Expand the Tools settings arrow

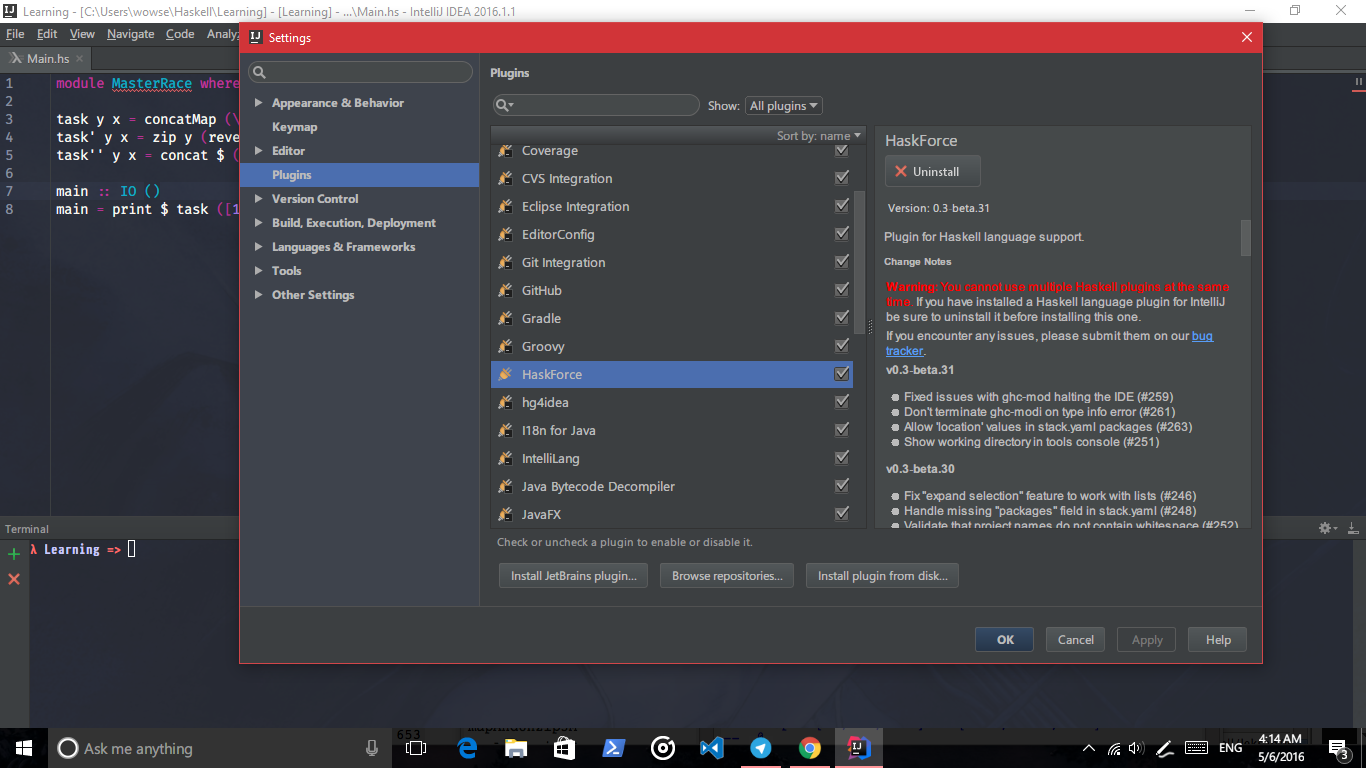[259, 271]
